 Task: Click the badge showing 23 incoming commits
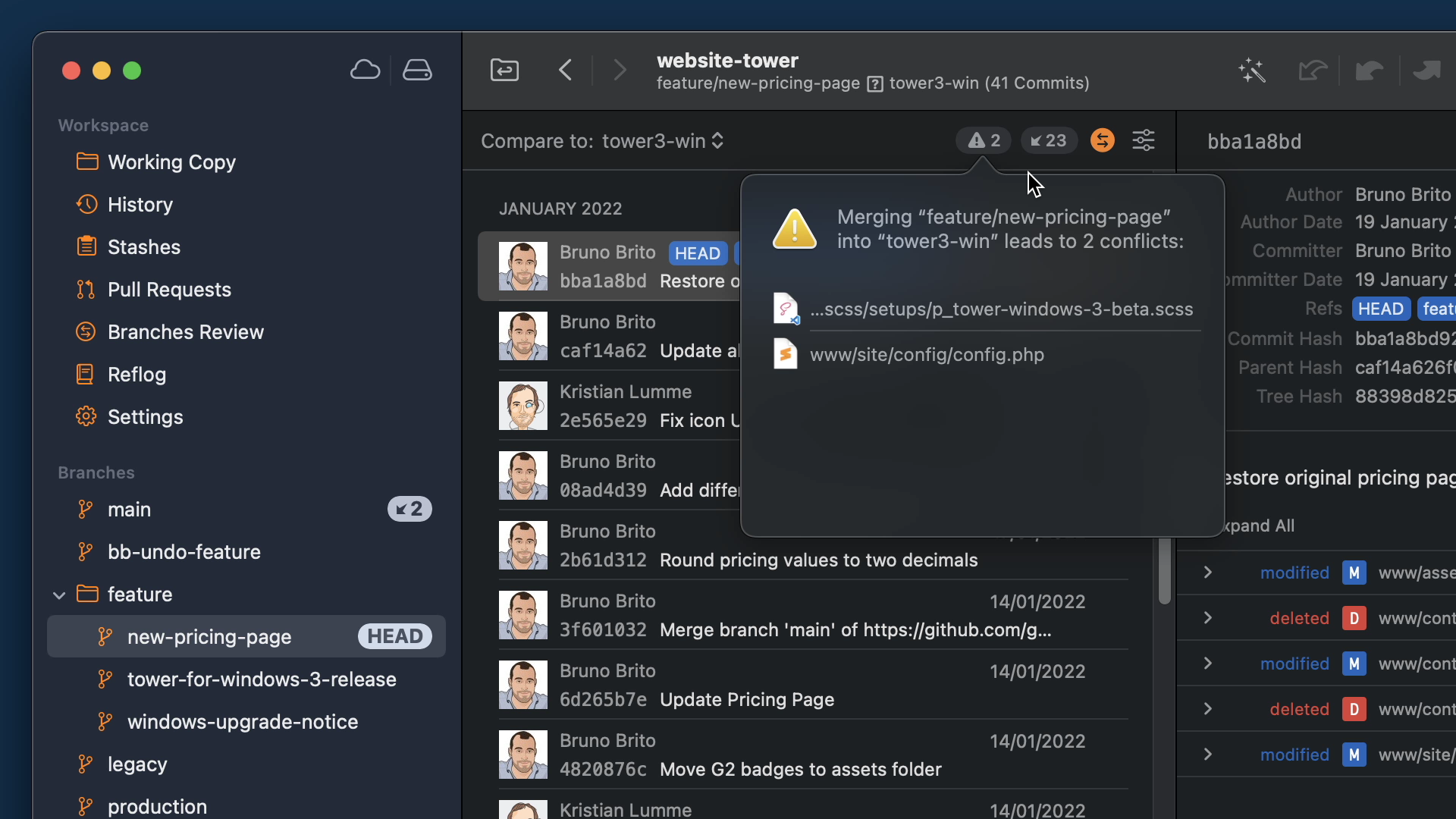tap(1048, 140)
